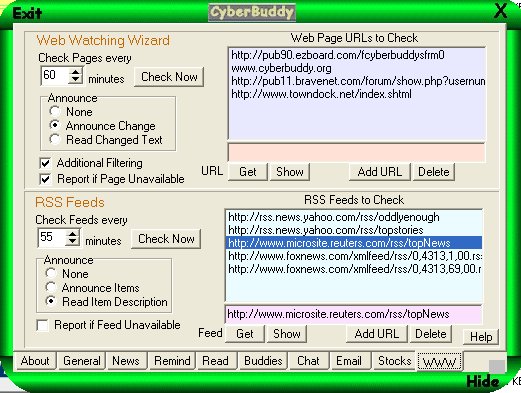This screenshot has height=393, width=521.
Task: Toggle Additional Filtering checkbox
Action: pyautogui.click(x=45, y=163)
